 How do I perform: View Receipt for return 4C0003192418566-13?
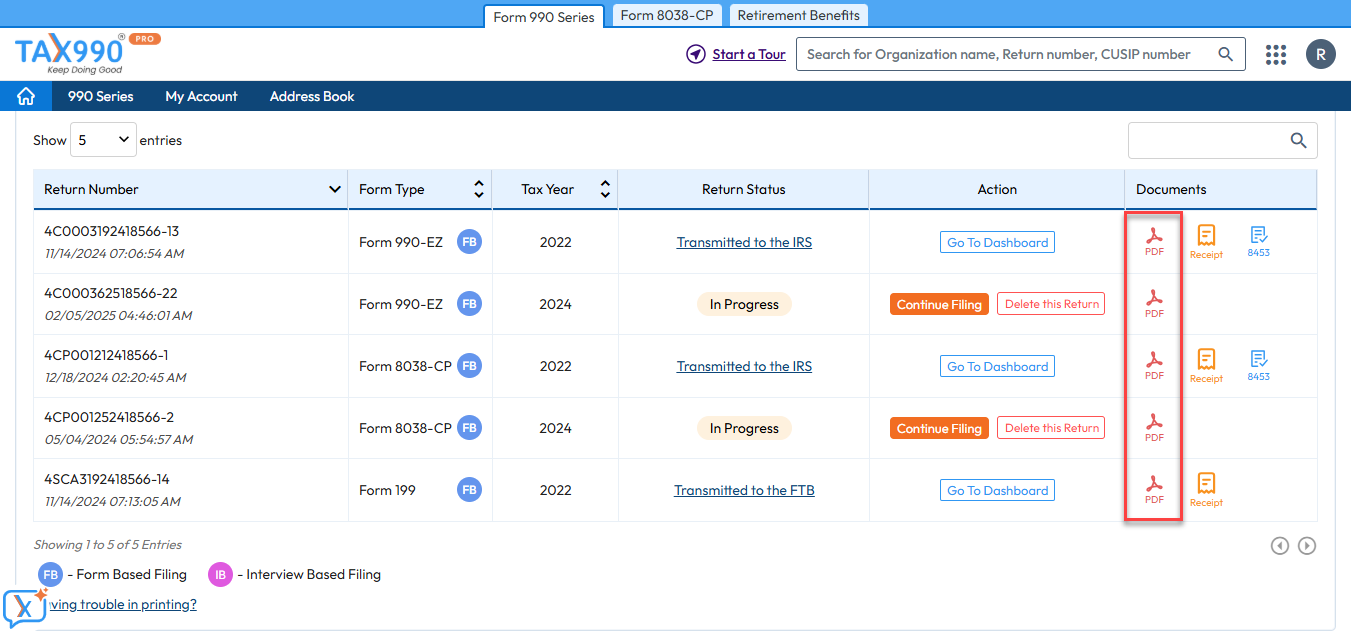[1206, 242]
